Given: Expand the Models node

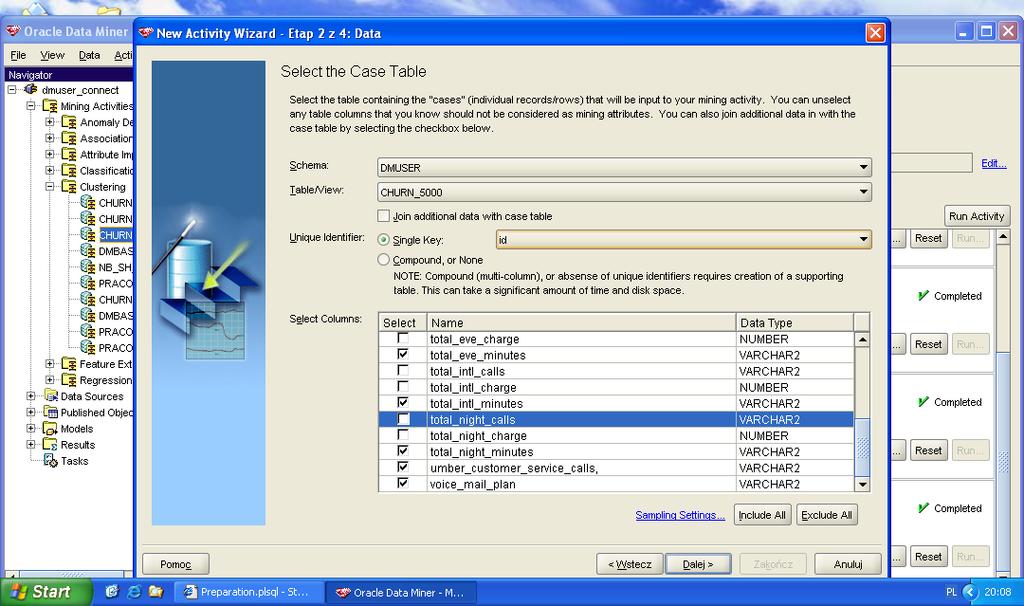Looking at the screenshot, I should (31, 428).
